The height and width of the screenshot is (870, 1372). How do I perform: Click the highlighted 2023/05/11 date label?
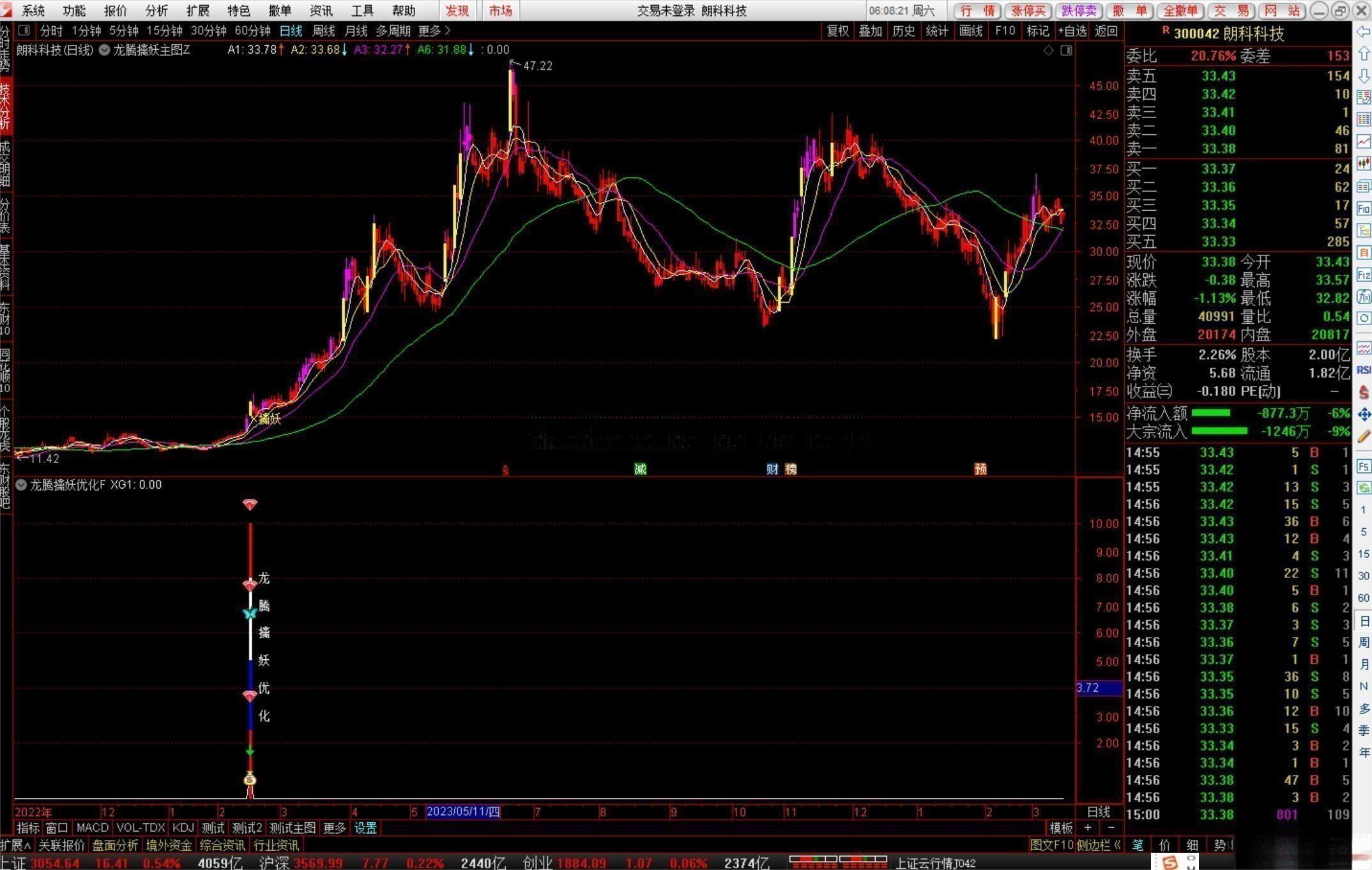(462, 812)
